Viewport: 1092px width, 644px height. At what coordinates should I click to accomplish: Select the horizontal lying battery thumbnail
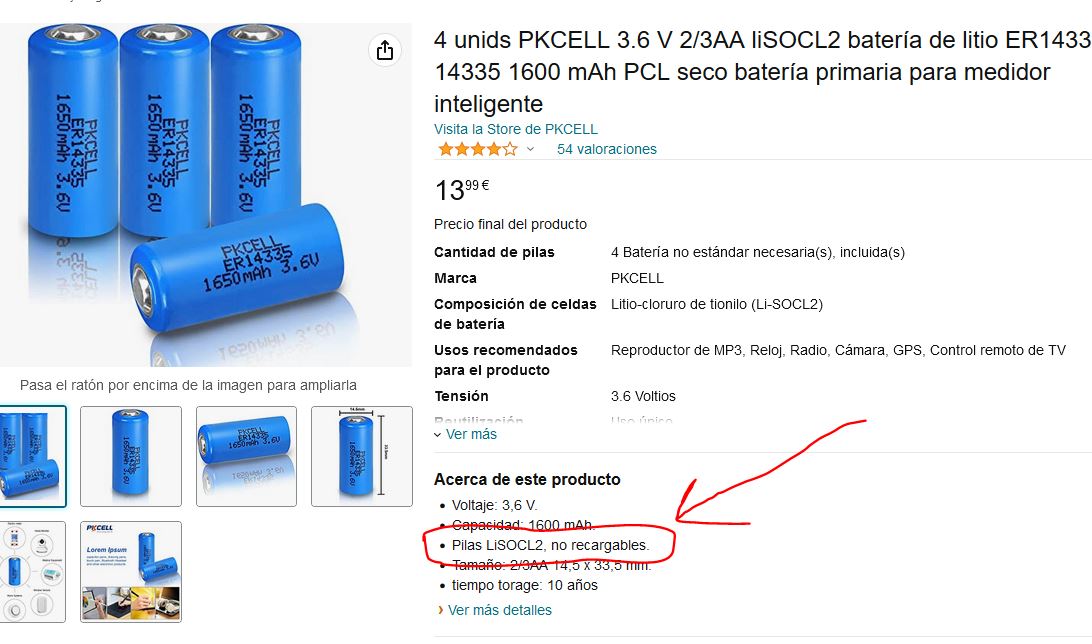pyautogui.click(x=247, y=456)
